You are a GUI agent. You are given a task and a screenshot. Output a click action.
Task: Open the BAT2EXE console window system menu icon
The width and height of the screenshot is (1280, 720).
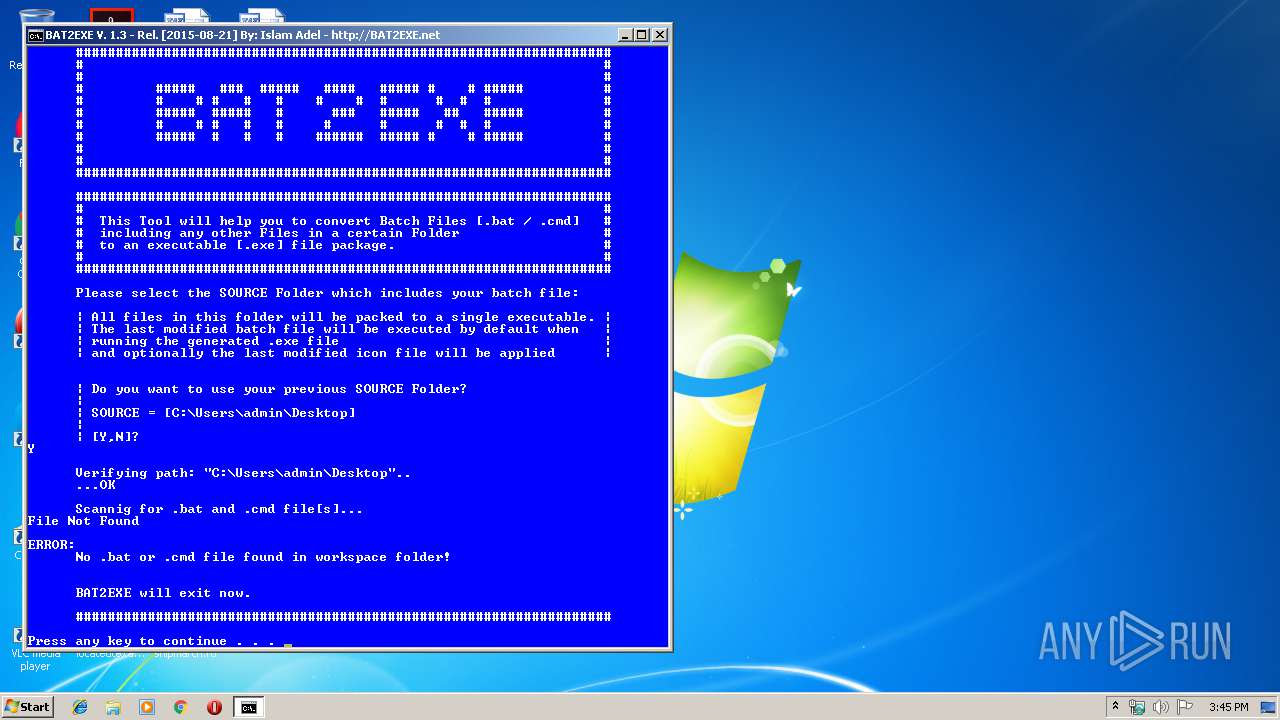click(x=35, y=35)
